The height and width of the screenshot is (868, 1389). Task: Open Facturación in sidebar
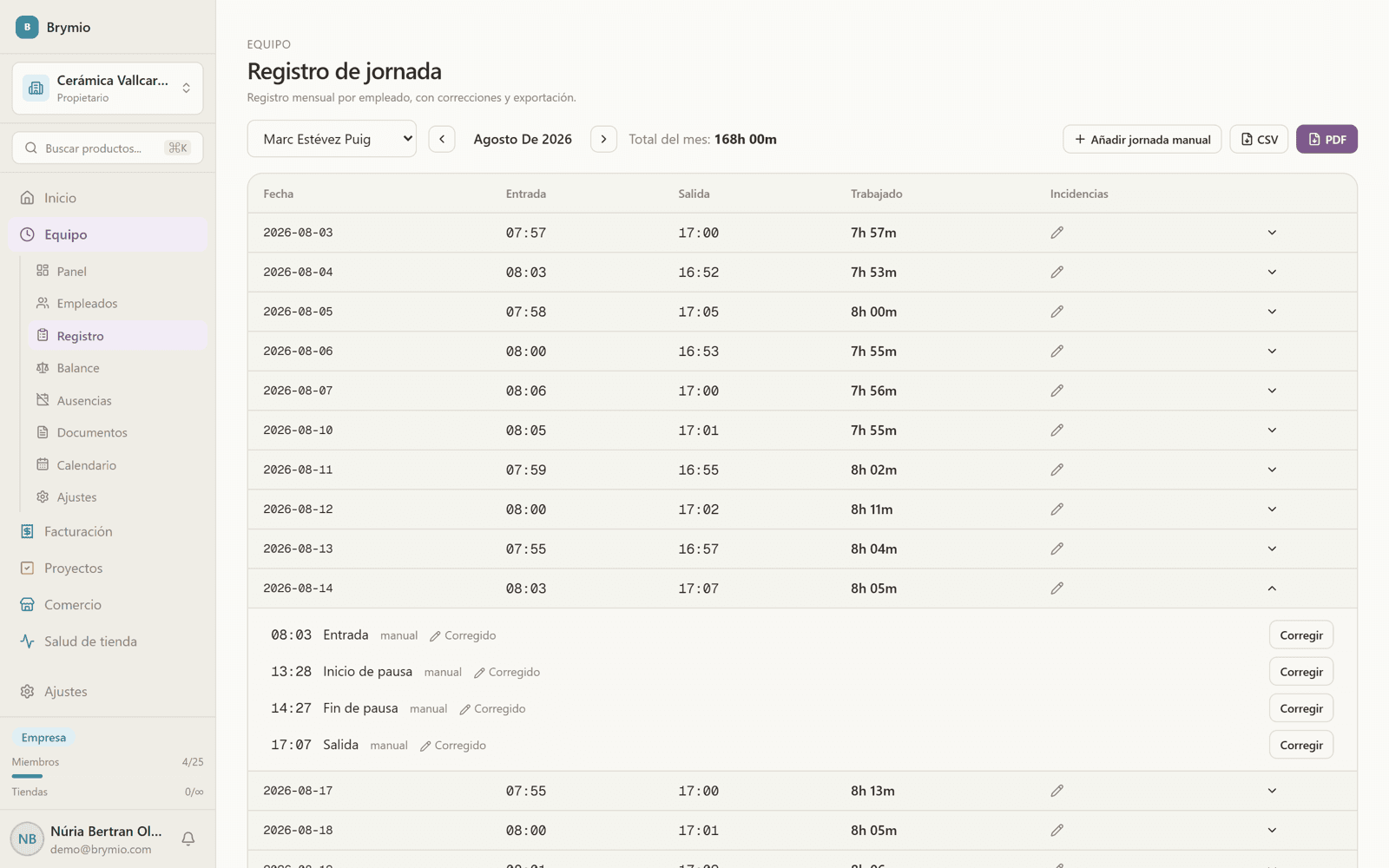point(108,531)
